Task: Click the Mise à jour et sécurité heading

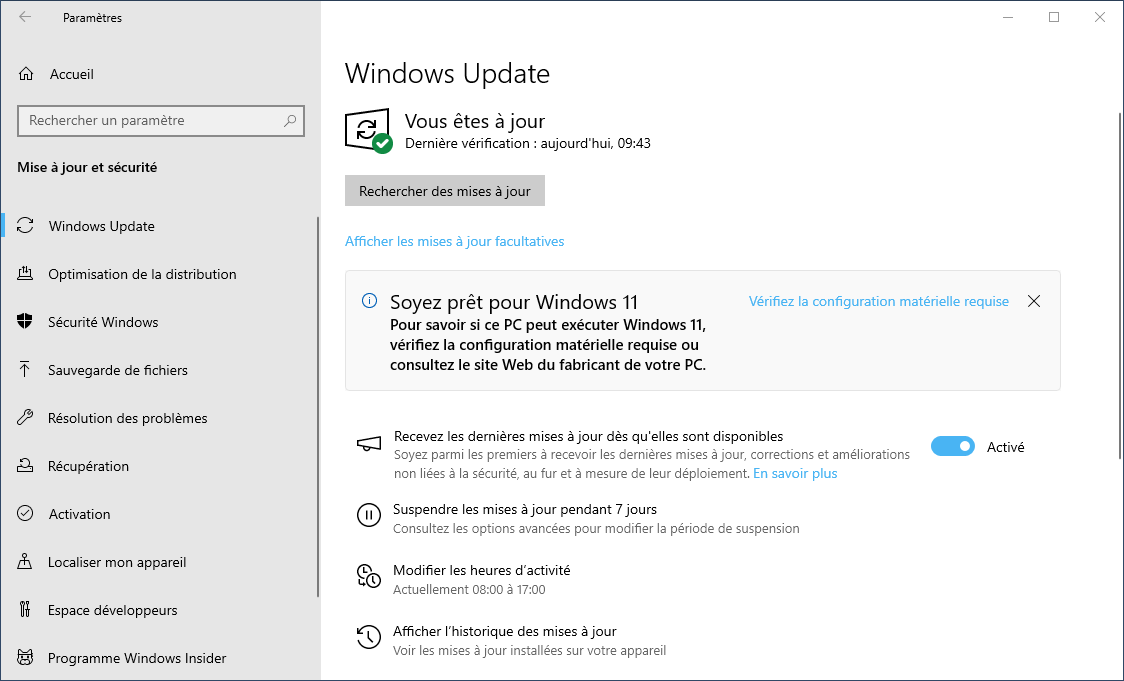Action: [x=87, y=167]
